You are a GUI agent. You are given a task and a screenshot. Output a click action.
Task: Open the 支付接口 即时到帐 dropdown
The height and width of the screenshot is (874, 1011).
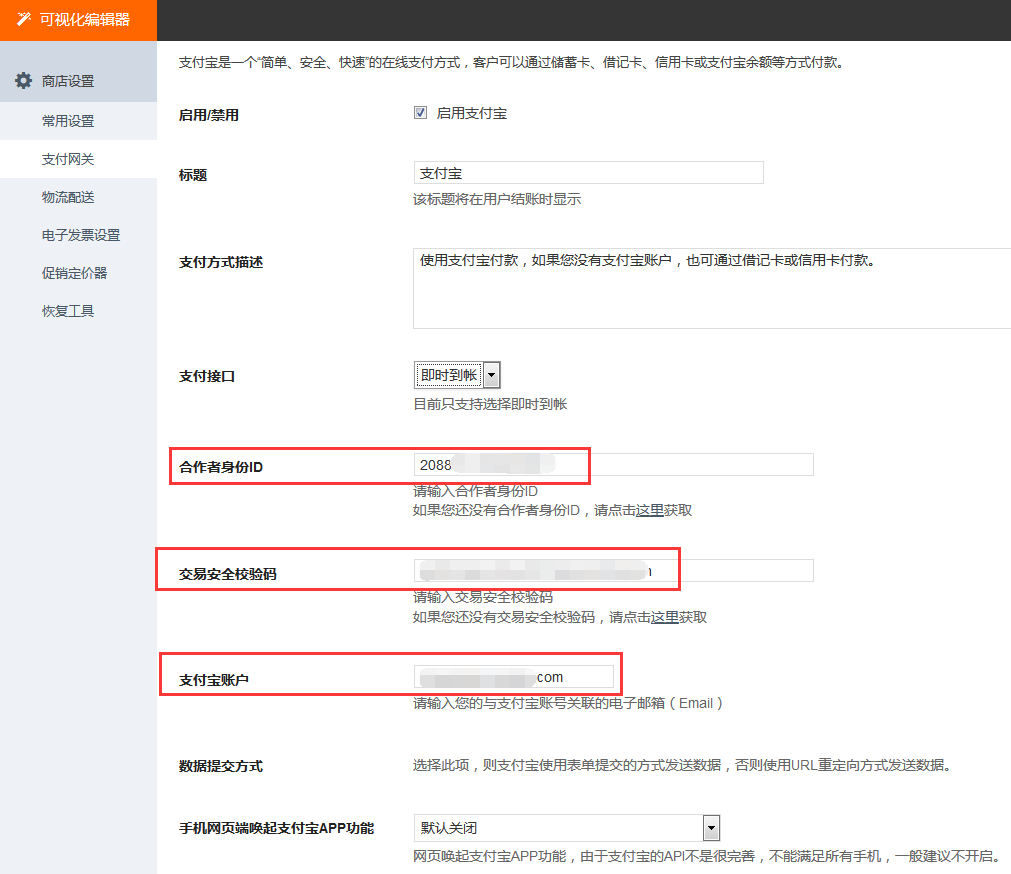(x=456, y=375)
